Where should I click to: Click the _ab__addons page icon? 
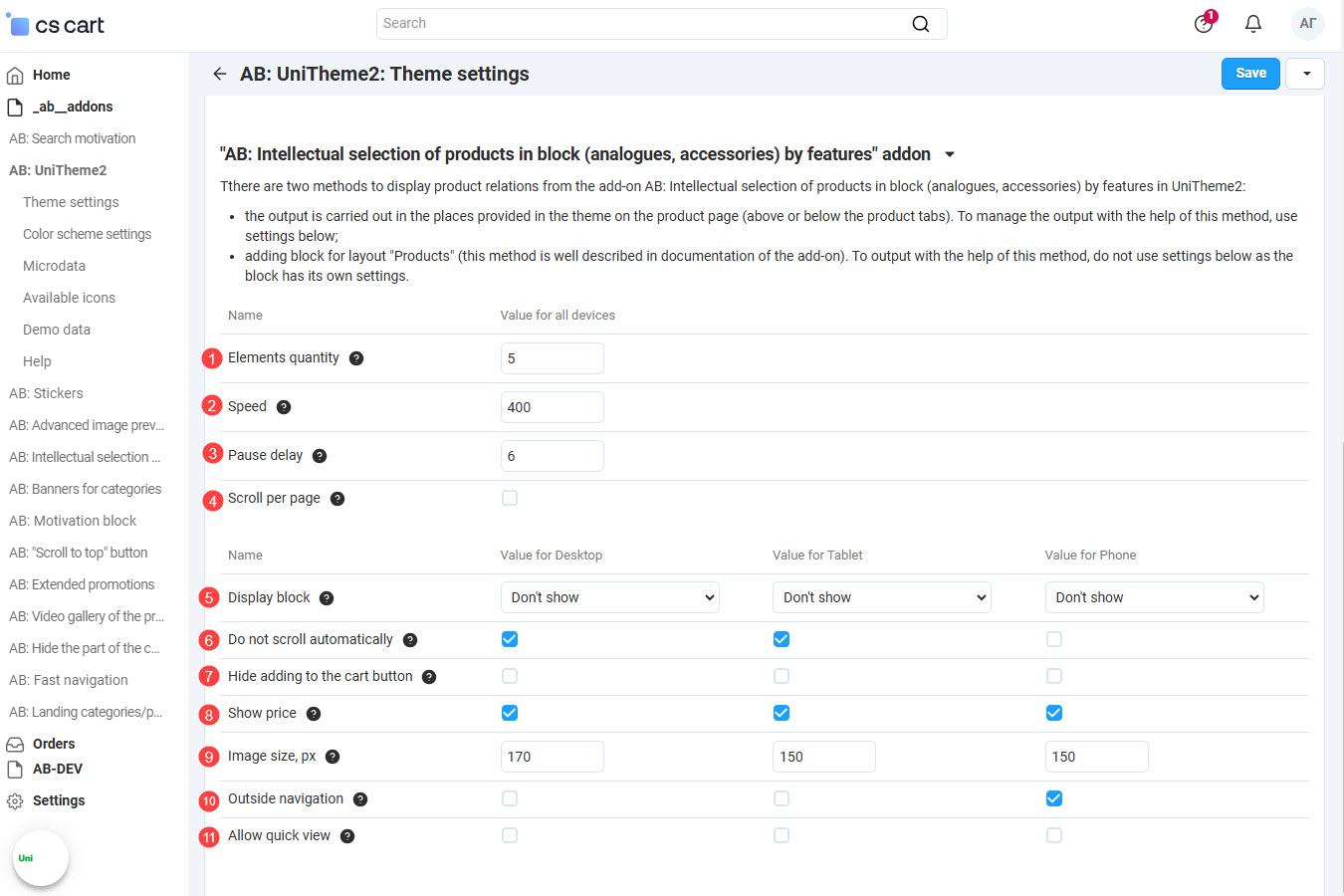coord(15,107)
